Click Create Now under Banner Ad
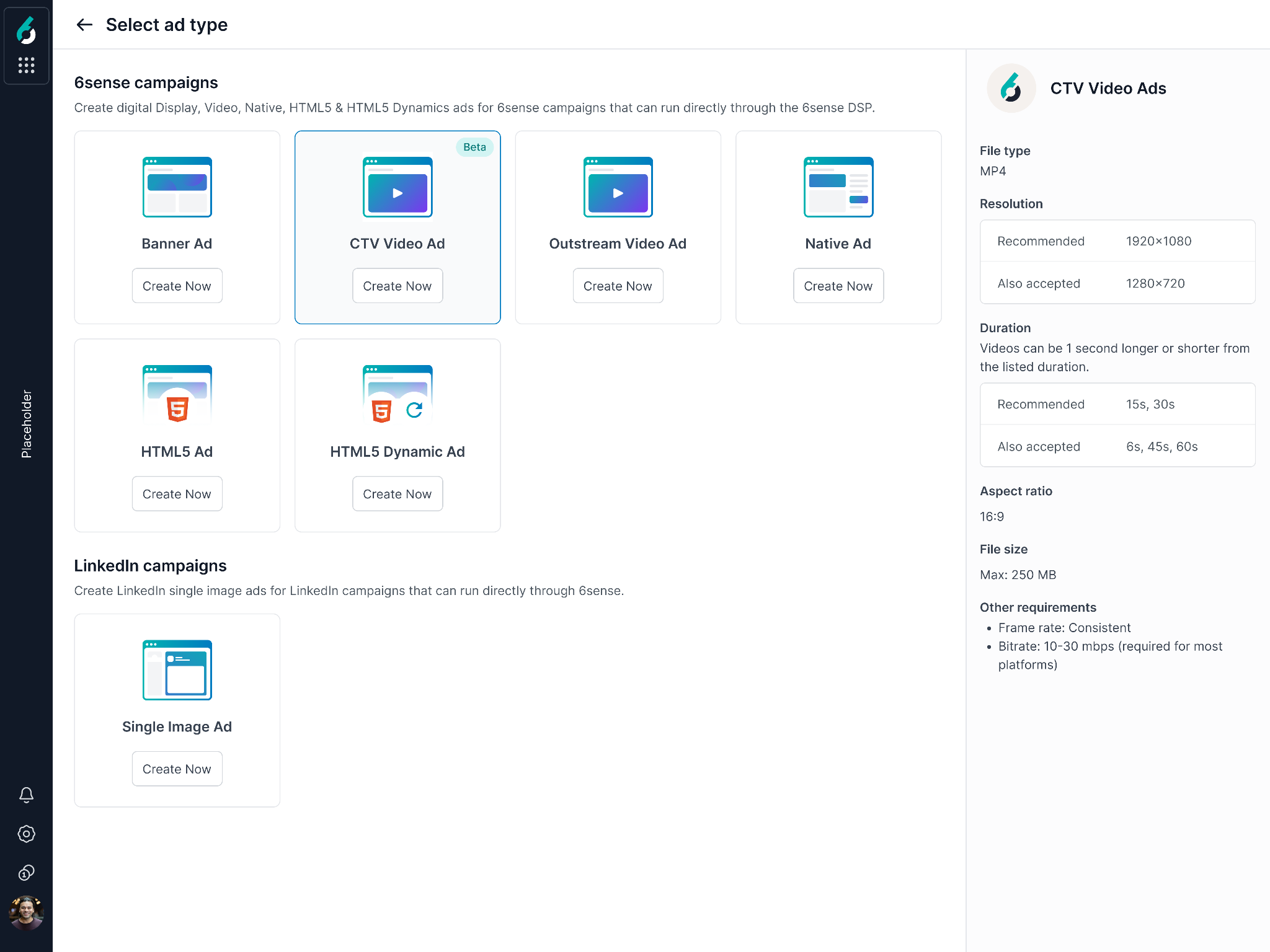Image resolution: width=1270 pixels, height=952 pixels. [x=177, y=286]
